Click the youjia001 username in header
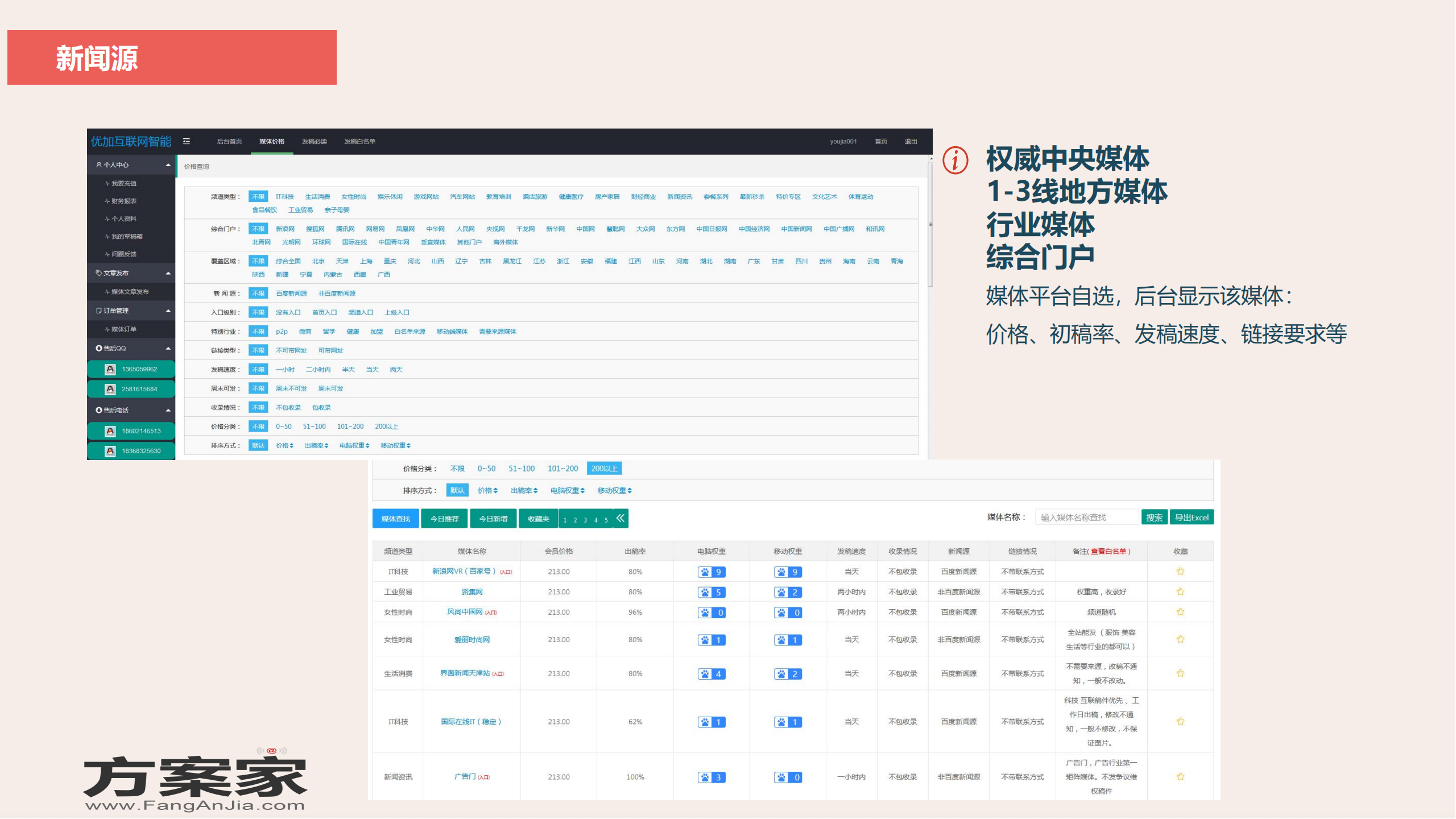The height and width of the screenshot is (819, 1456). [x=843, y=142]
